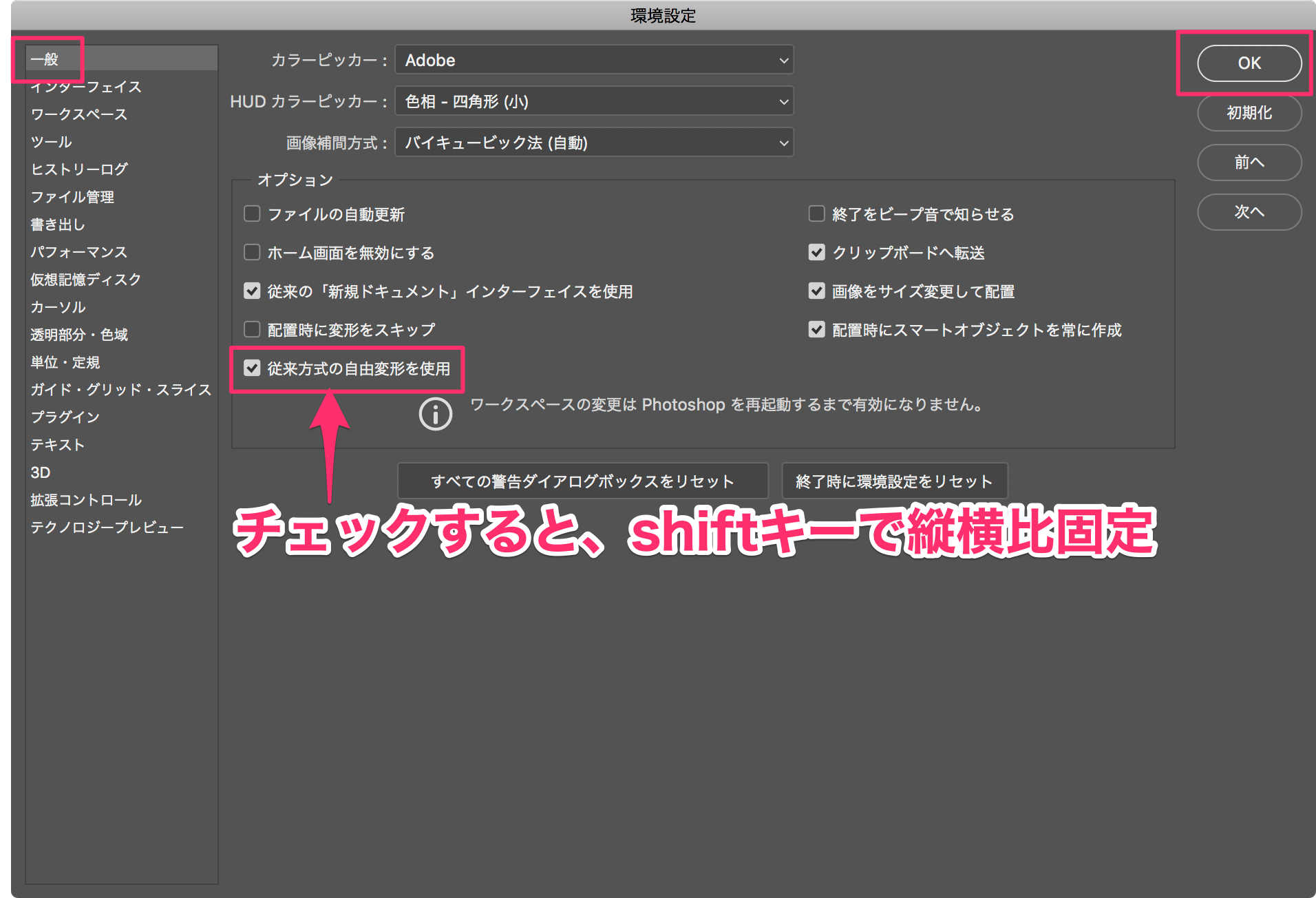Click 終了時に環境設定をリセット button

point(894,481)
